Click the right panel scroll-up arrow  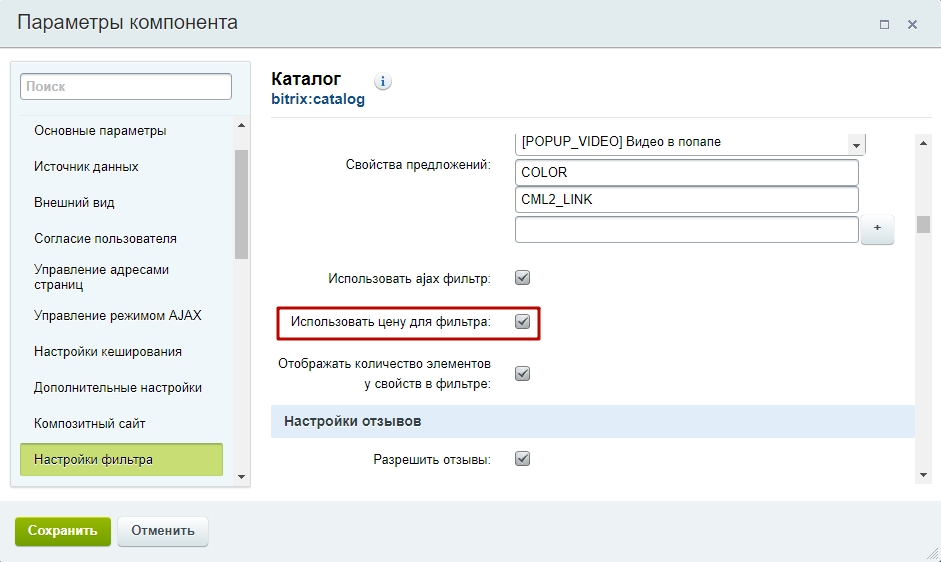924,144
